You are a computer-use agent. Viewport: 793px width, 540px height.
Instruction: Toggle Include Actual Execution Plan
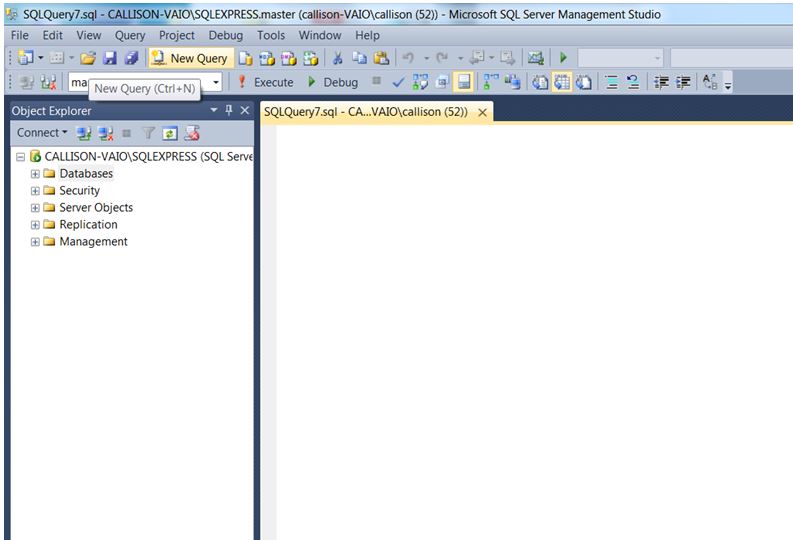pos(491,82)
